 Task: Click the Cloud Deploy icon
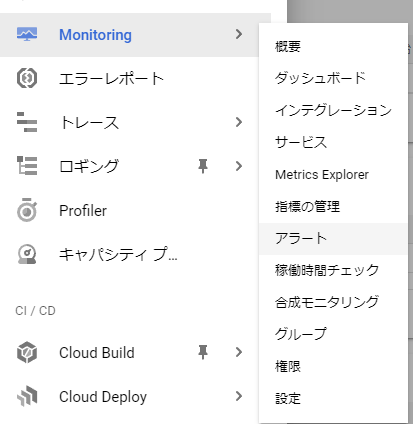click(x=27, y=396)
